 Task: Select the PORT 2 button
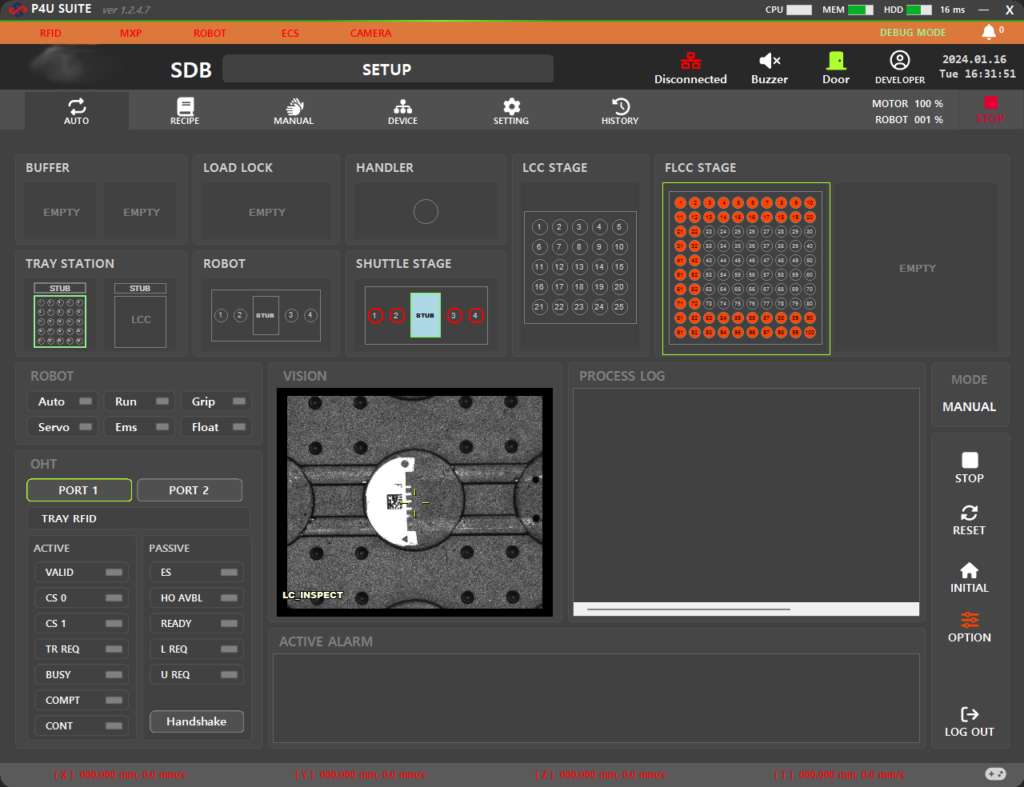[x=189, y=490]
